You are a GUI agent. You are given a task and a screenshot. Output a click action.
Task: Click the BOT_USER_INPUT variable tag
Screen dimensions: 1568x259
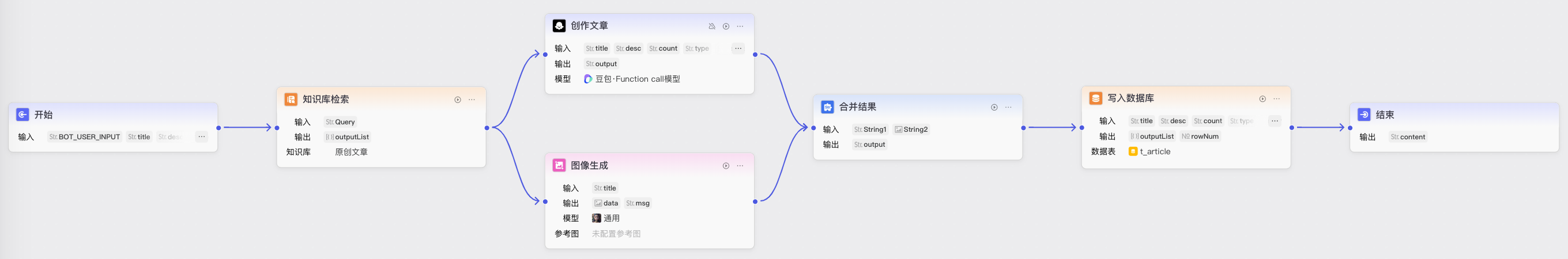[85, 137]
